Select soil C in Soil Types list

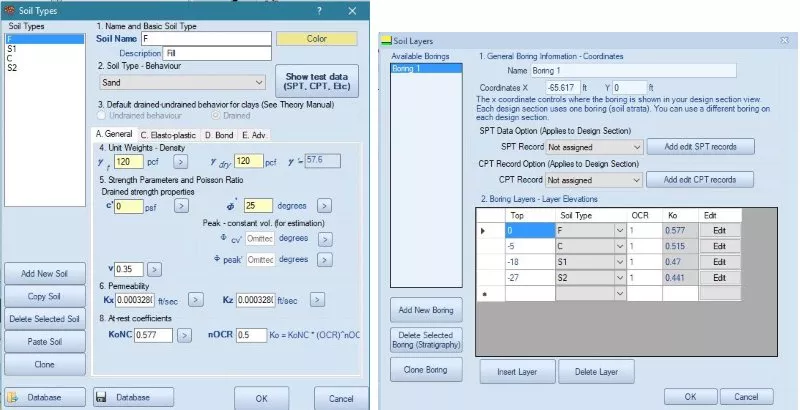[44, 58]
